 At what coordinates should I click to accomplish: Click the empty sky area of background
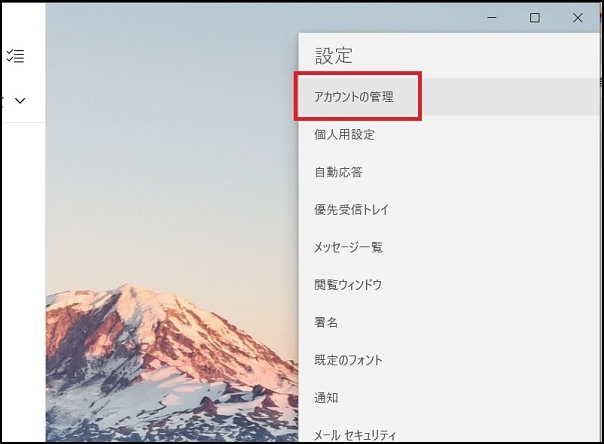coord(170,120)
